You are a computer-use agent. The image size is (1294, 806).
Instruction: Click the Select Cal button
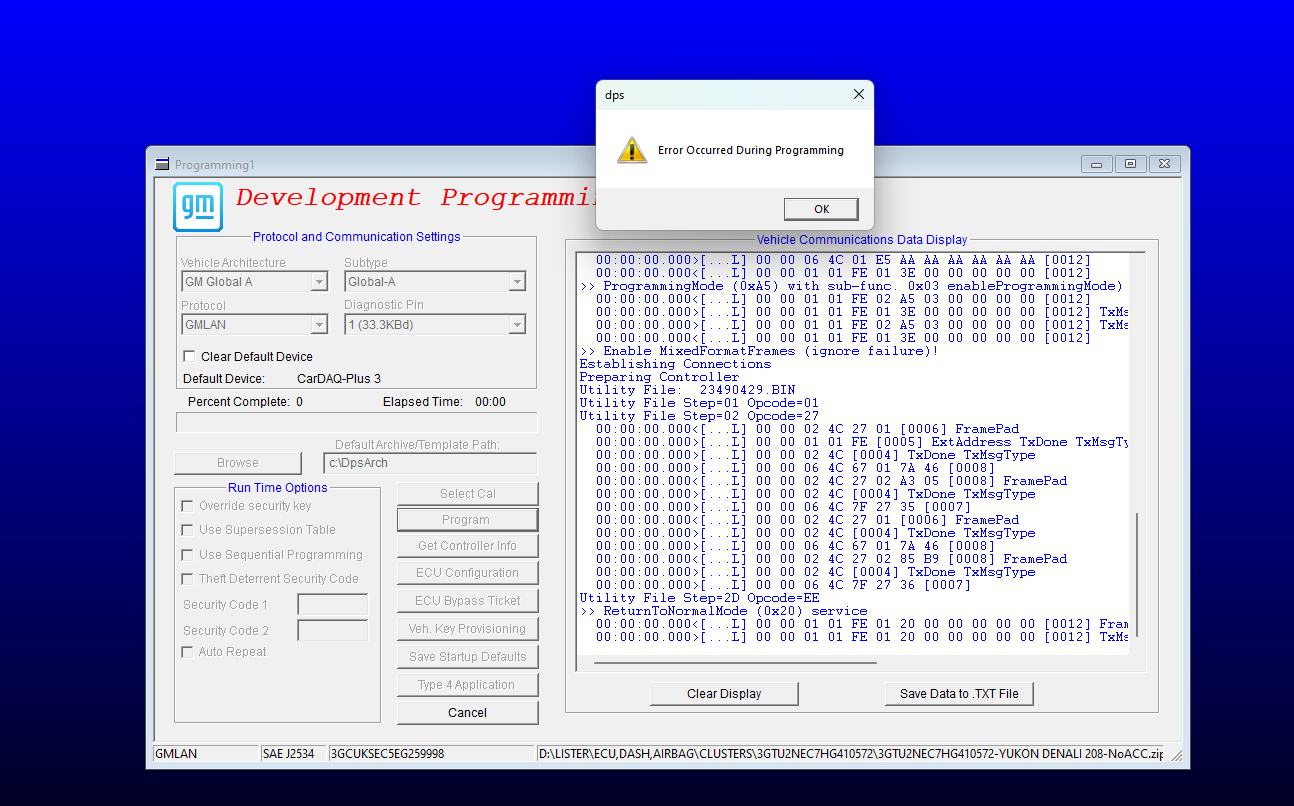click(x=468, y=494)
